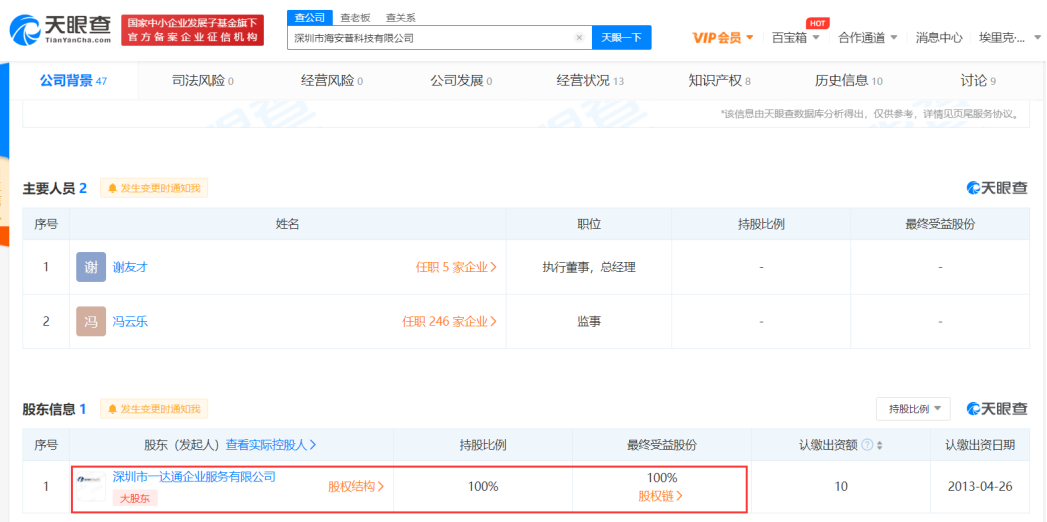Screen dimensions: 1047x522
Task: Switch to 经营风险 tab
Action: tap(332, 81)
